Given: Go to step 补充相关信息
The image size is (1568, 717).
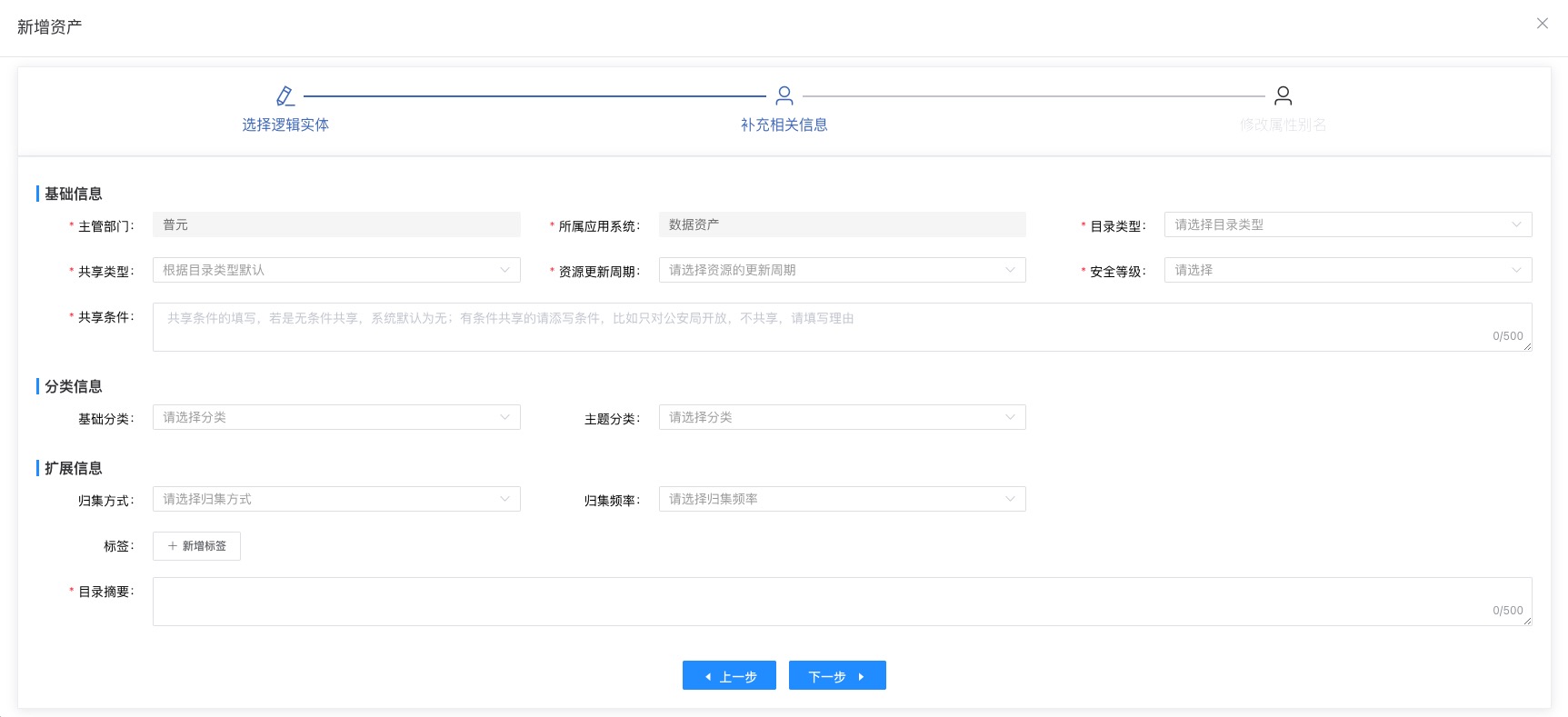Looking at the screenshot, I should point(784,124).
